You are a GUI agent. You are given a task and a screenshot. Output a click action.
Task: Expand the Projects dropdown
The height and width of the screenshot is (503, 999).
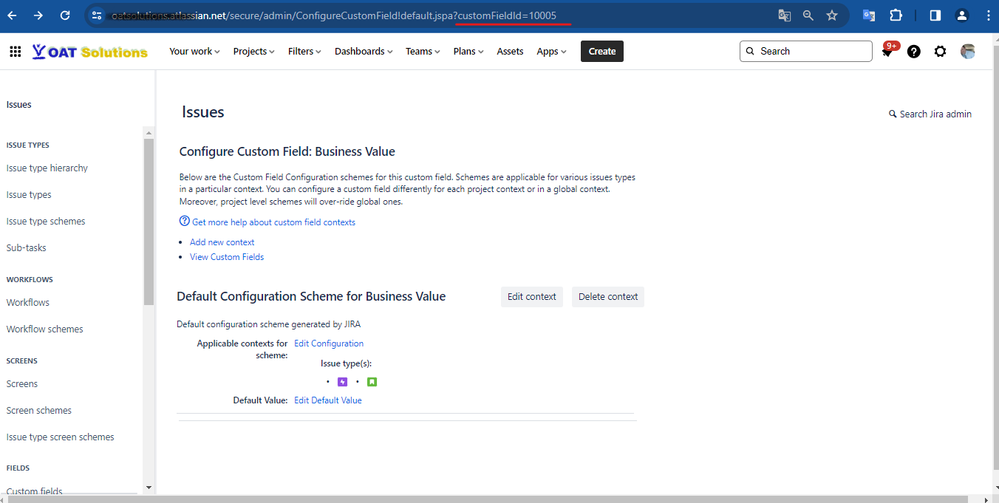254,52
